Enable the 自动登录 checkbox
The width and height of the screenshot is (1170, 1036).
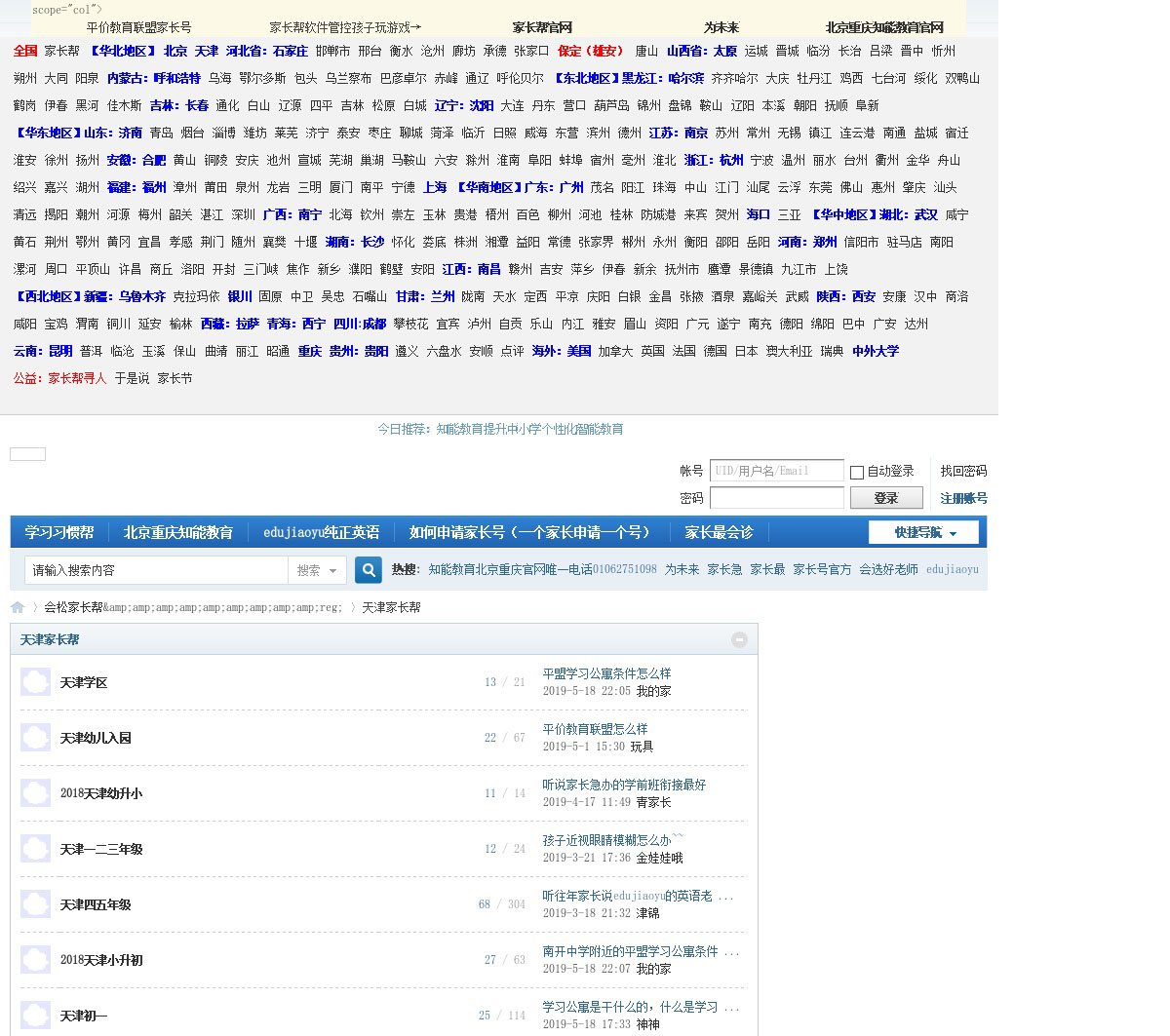857,472
